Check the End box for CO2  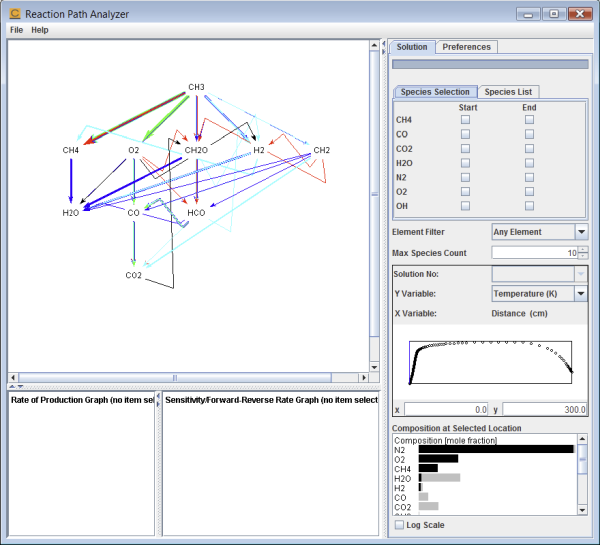pos(529,148)
